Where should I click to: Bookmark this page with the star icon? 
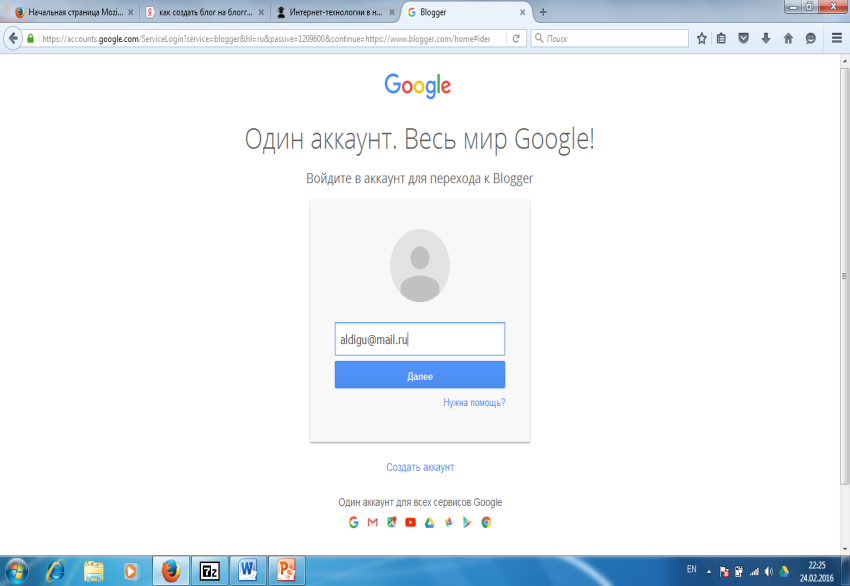coord(701,38)
